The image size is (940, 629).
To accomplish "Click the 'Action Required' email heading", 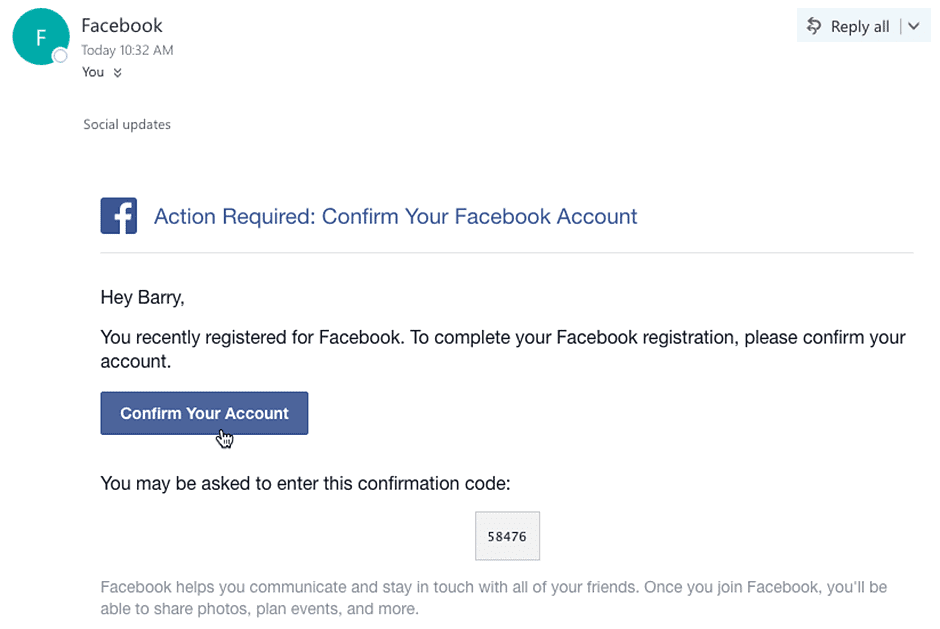I will tap(395, 216).
